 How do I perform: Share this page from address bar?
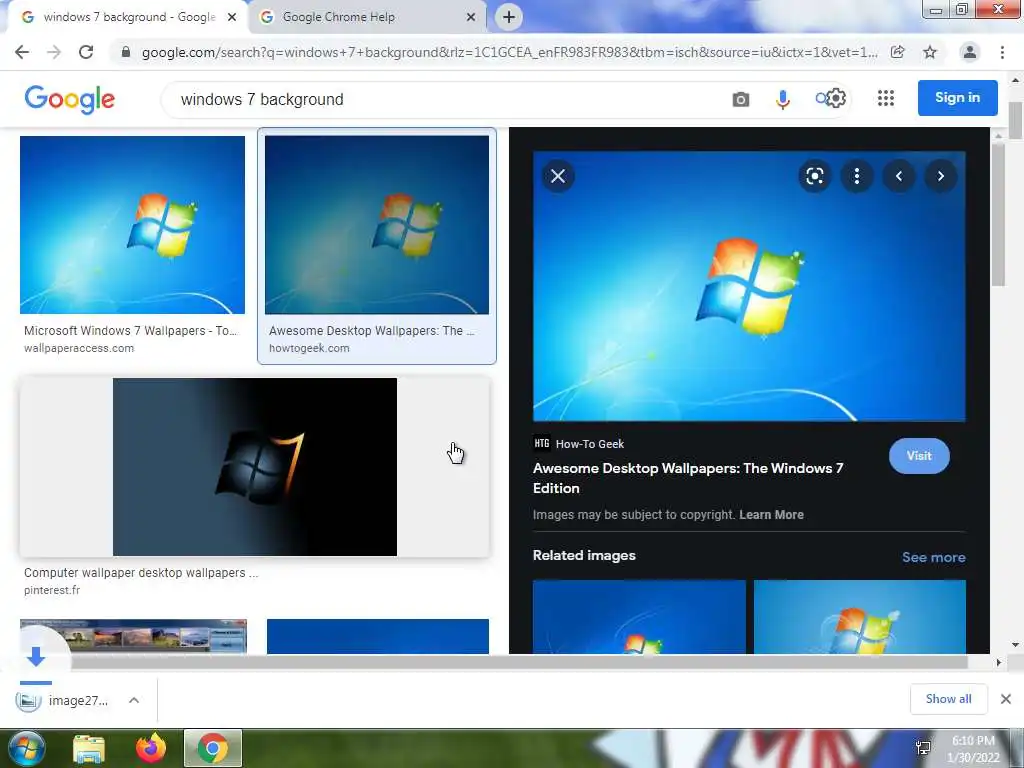(x=898, y=52)
